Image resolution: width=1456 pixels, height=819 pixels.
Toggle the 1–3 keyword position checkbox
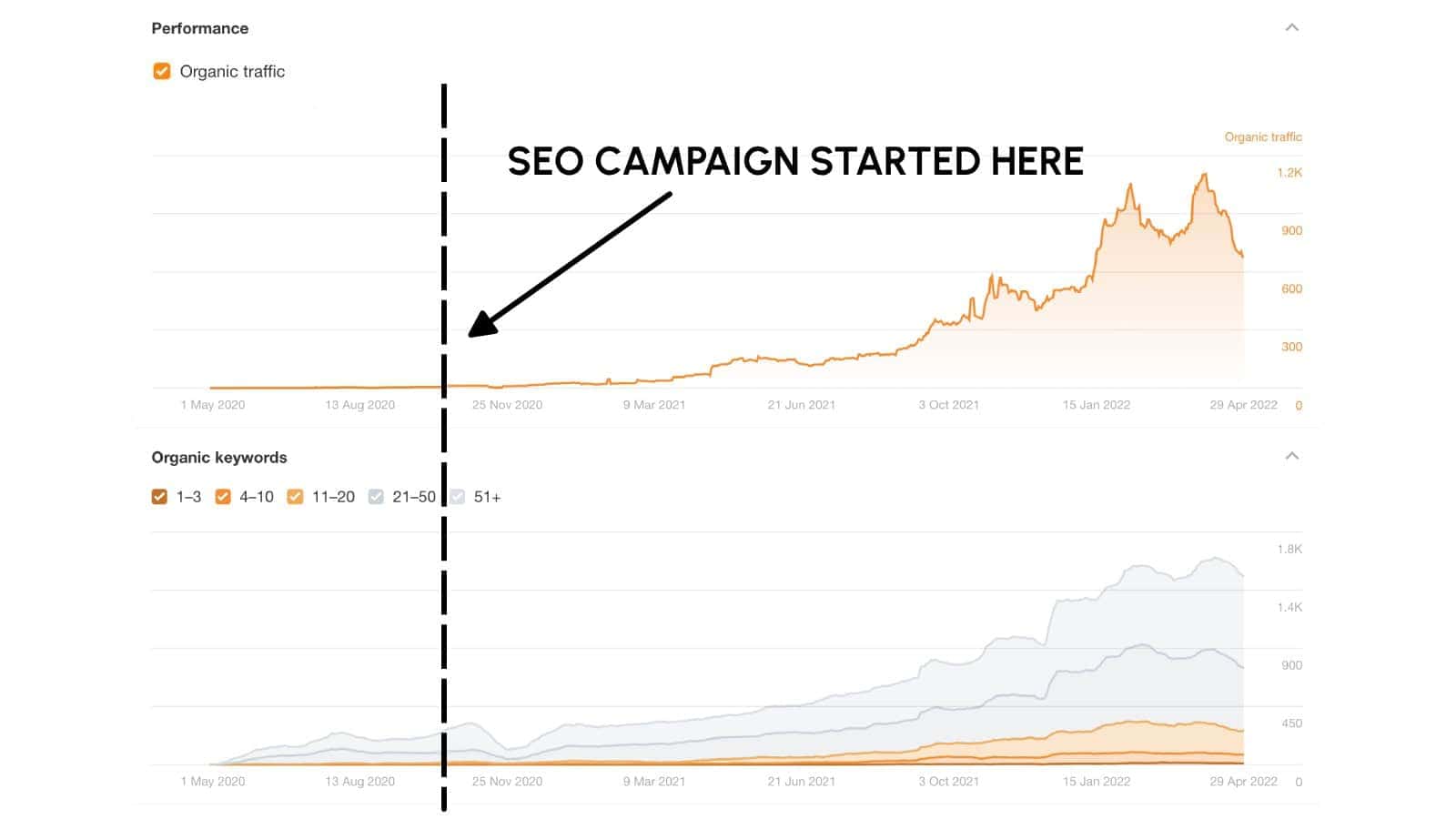point(159,497)
